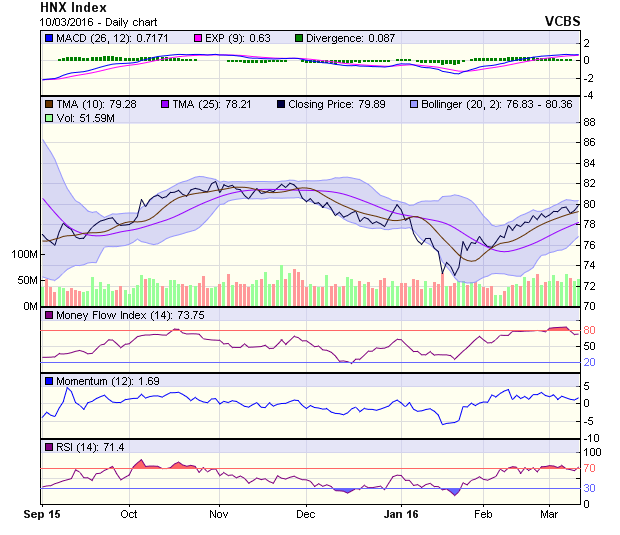Click the blue Momentum (12) legend swatch

point(49,381)
